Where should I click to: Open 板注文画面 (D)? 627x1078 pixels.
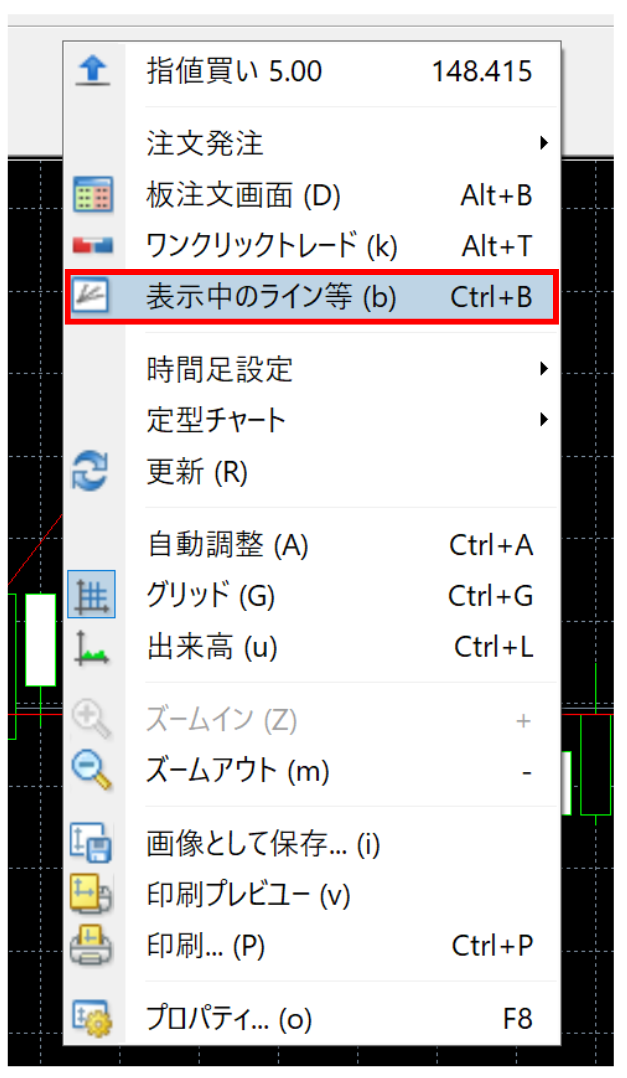(312, 195)
